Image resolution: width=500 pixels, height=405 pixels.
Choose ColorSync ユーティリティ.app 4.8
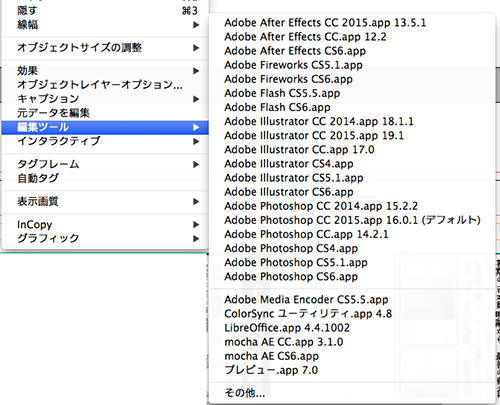coord(352,314)
